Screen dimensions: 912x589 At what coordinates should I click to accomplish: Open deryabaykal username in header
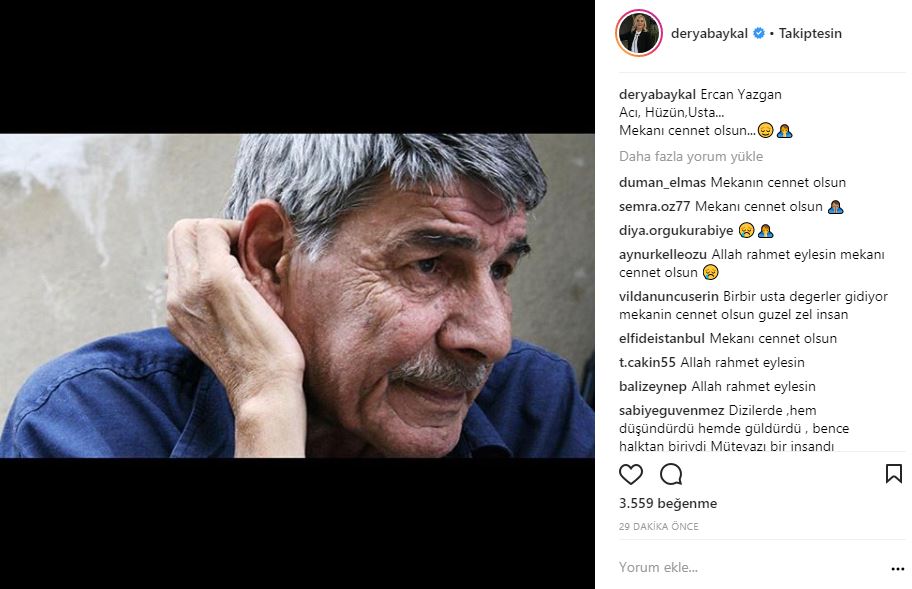(x=709, y=33)
